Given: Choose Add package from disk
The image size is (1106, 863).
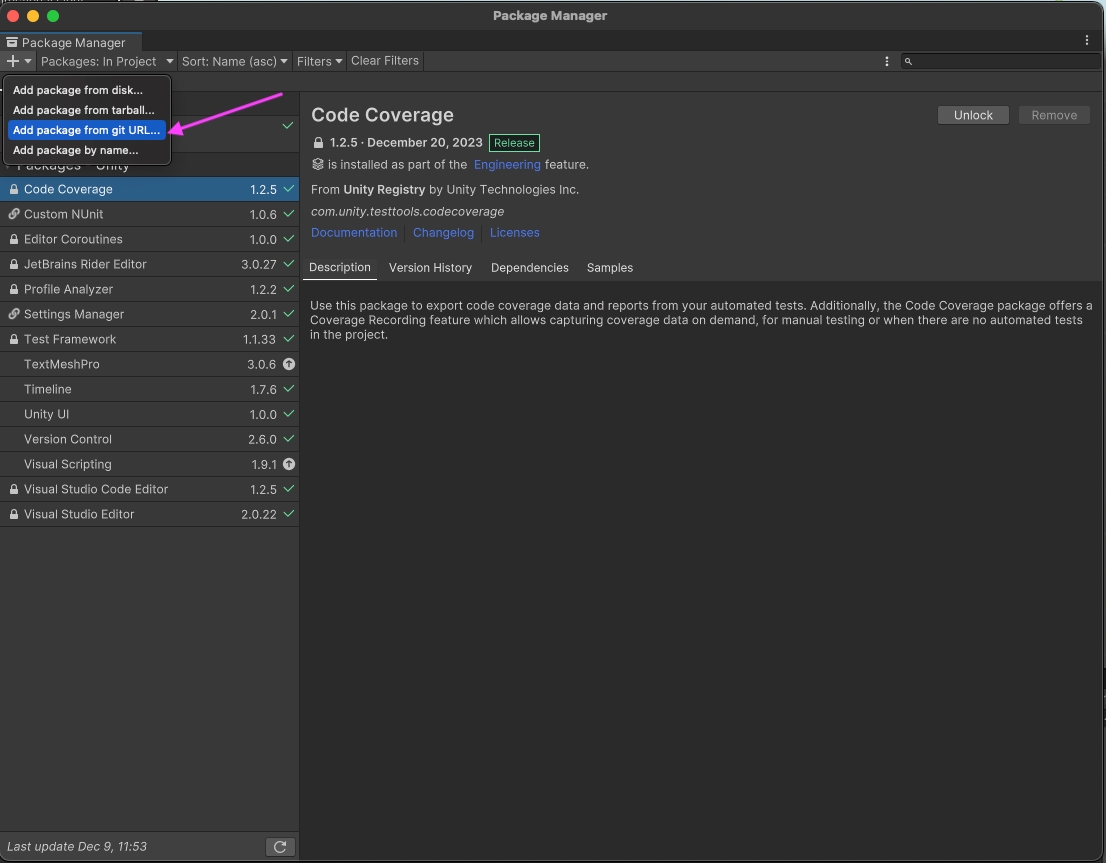Looking at the screenshot, I should (78, 90).
